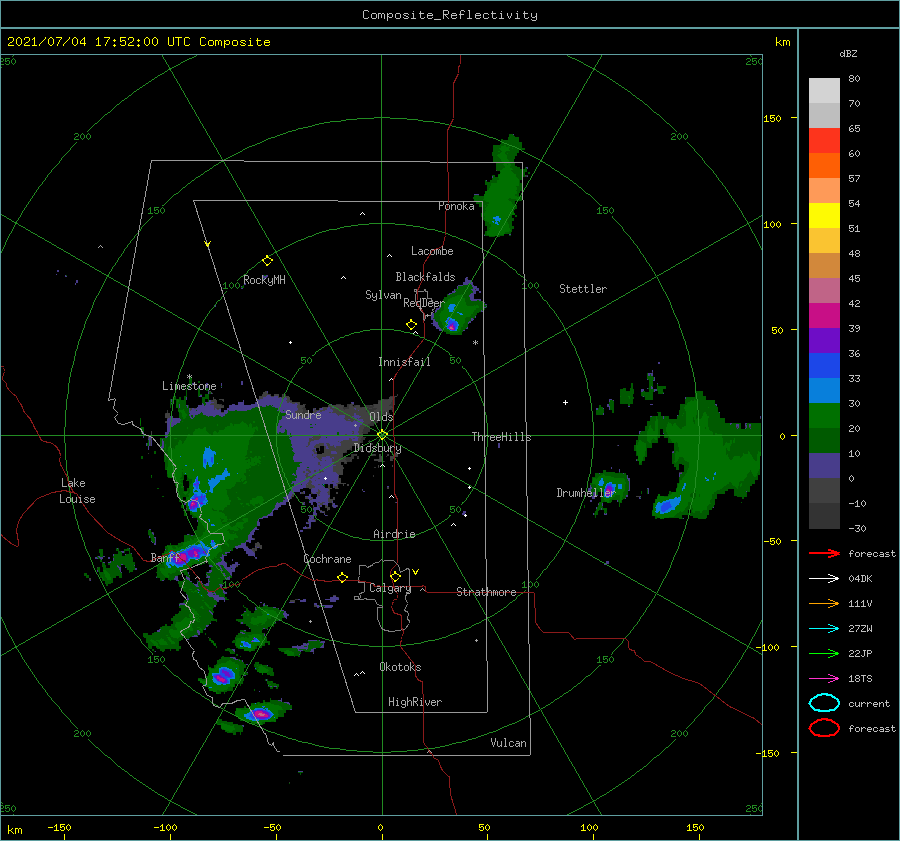Click the magenta 18TS arrow legend icon
This screenshot has width=900, height=841.
click(x=824, y=679)
